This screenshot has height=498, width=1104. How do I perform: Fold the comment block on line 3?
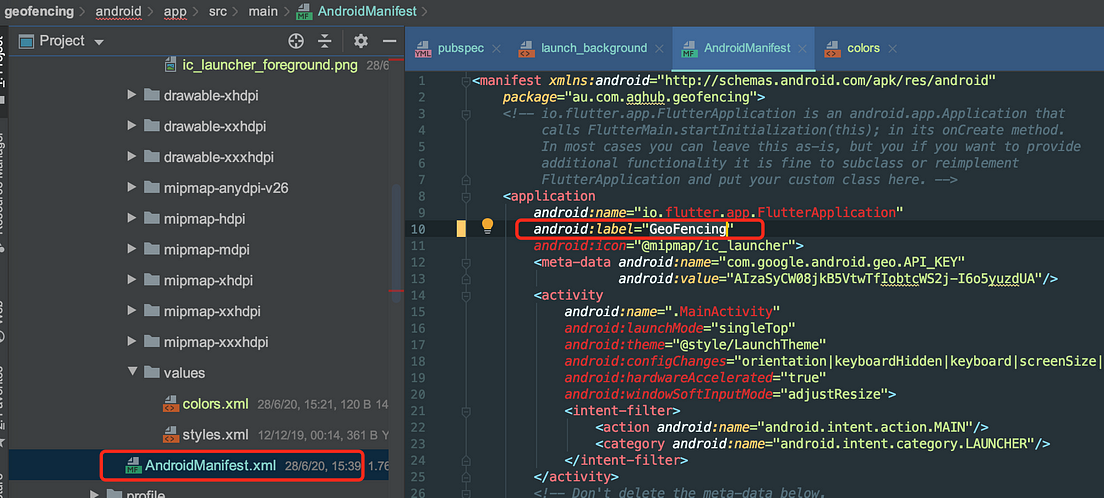coord(465,115)
